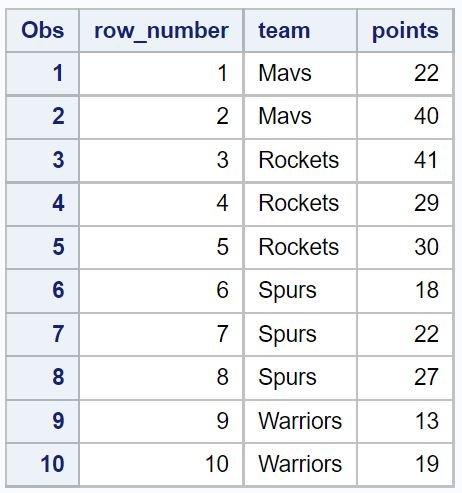Click Spurs cell in observation 7
This screenshot has width=462, height=493.
click(301, 334)
